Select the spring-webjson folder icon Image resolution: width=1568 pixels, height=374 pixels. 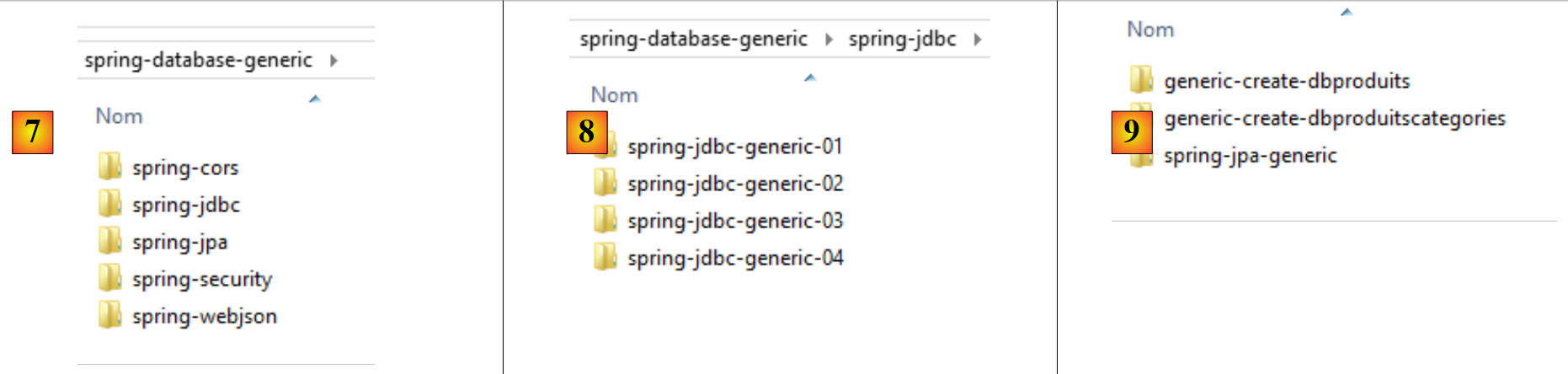109,315
